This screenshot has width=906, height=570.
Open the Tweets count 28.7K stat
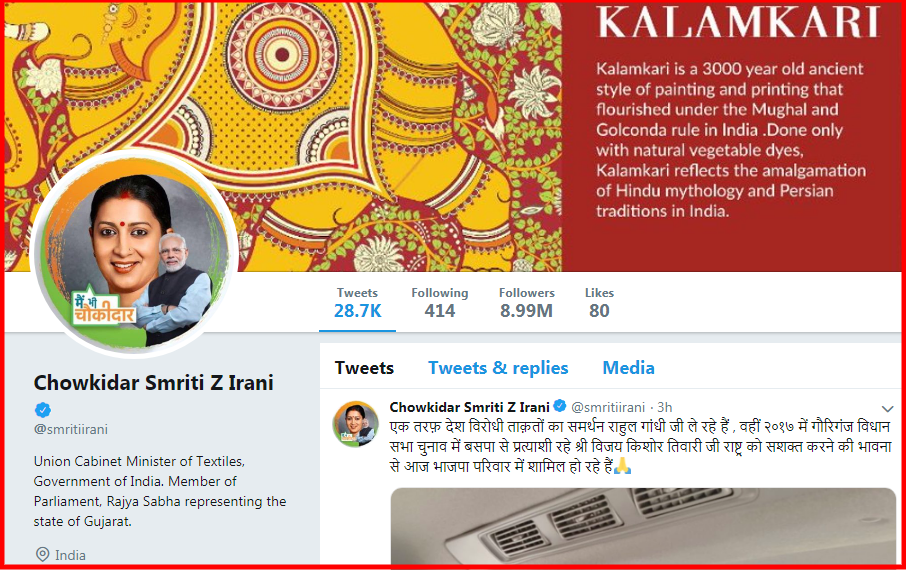(358, 303)
